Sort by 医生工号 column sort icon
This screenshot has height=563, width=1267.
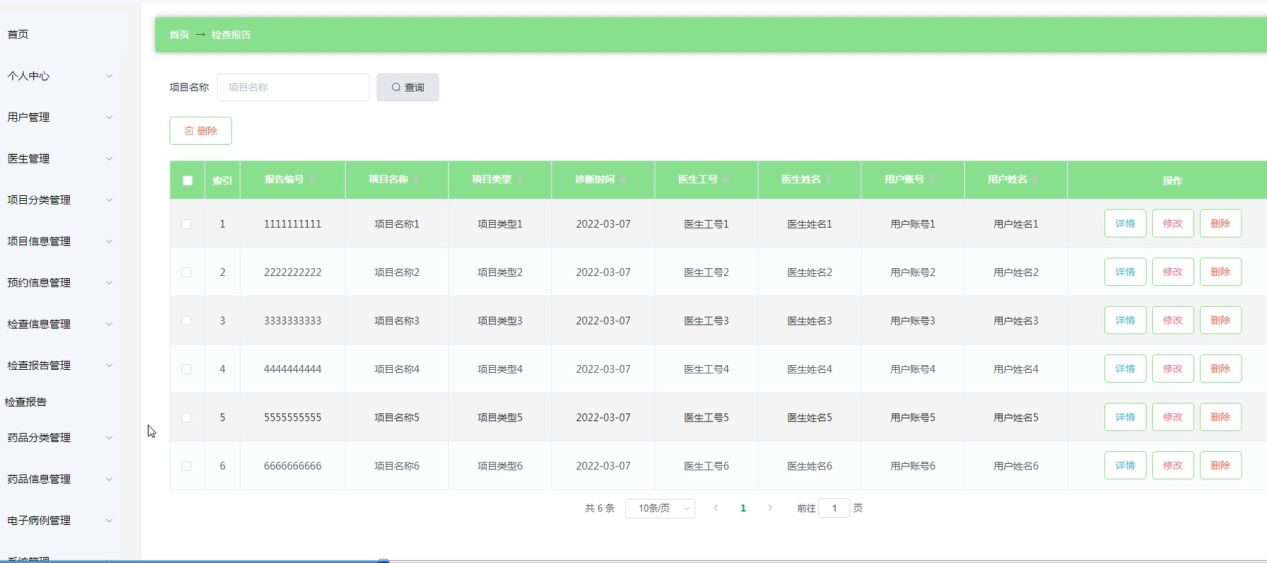click(726, 180)
